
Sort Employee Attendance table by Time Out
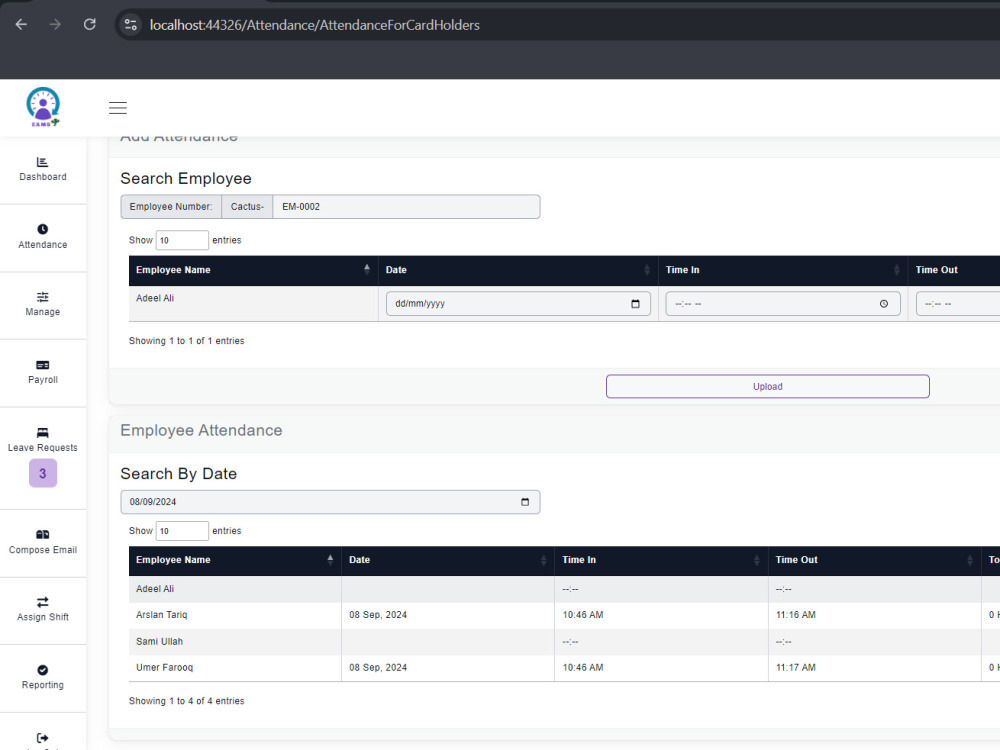click(874, 560)
